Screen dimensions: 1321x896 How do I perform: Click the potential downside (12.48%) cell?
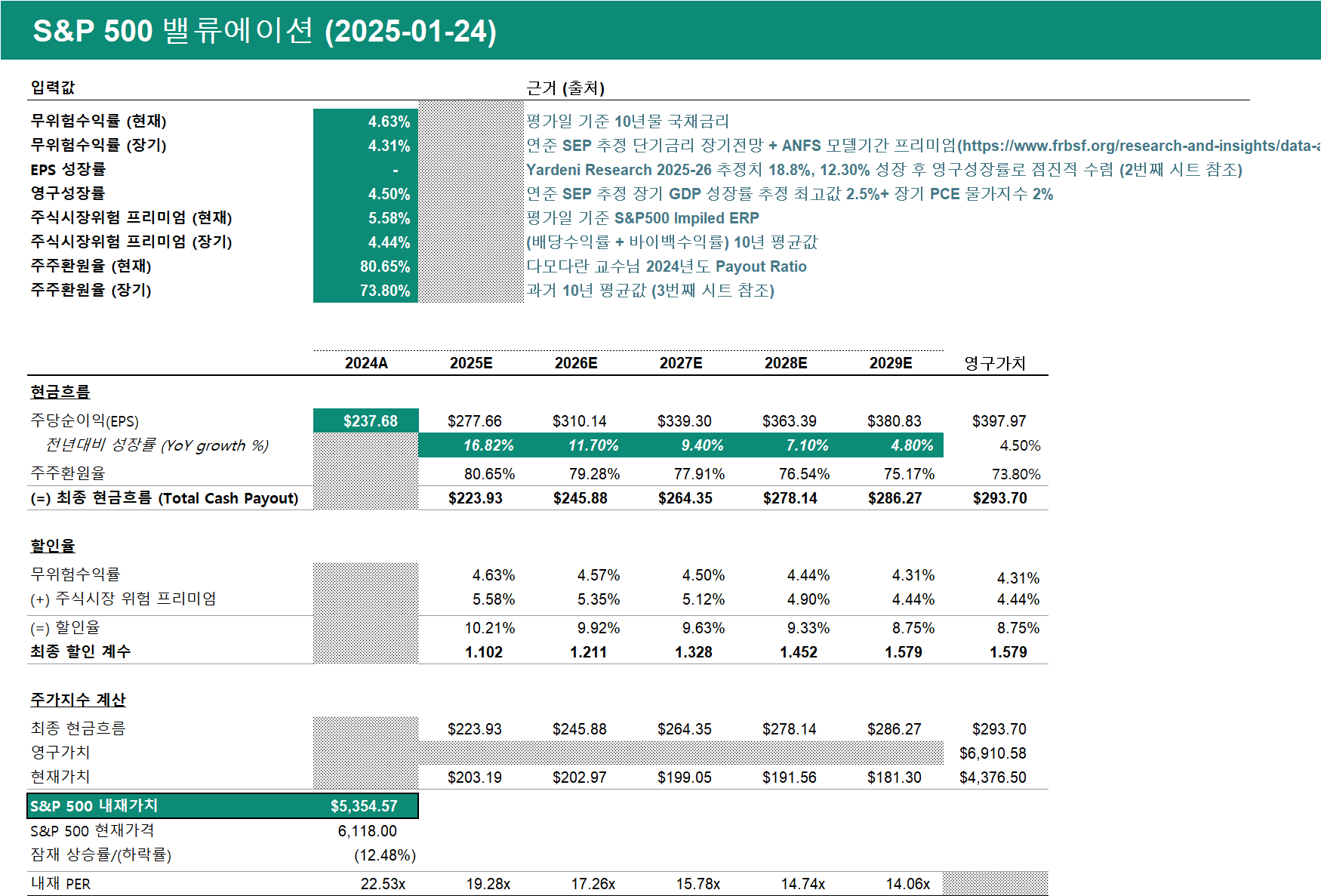pos(384,855)
